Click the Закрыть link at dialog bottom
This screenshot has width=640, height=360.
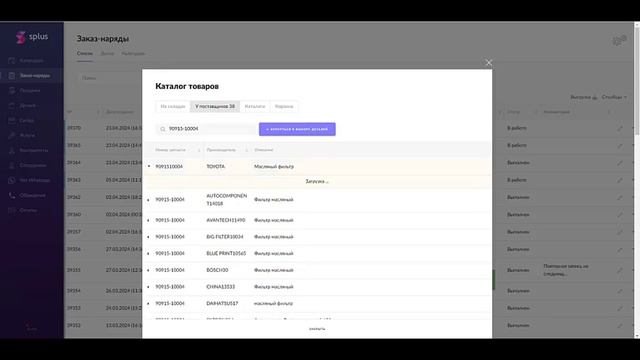pos(317,329)
